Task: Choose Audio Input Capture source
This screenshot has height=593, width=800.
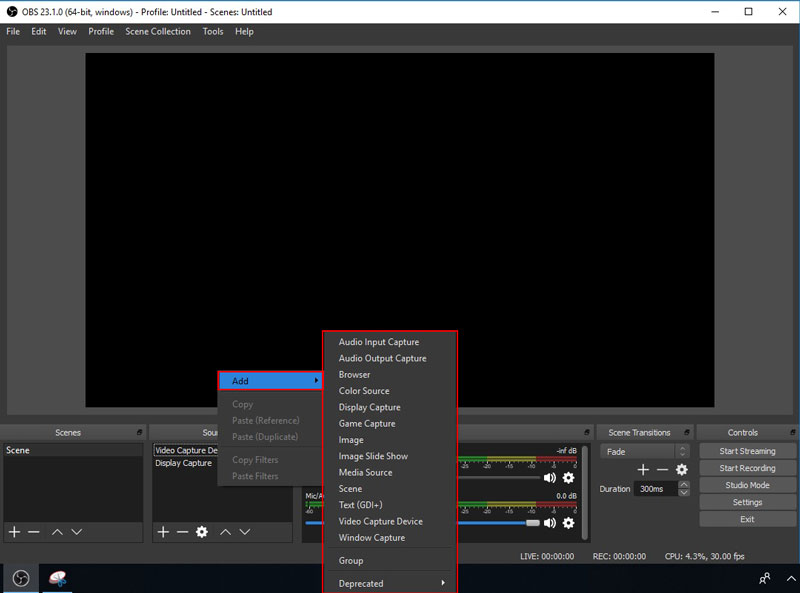Action: 390,342
